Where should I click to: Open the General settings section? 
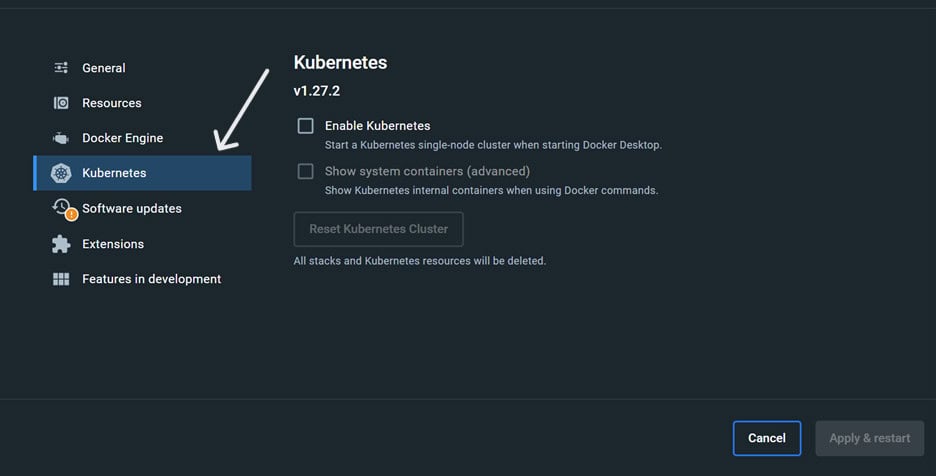click(x=104, y=68)
